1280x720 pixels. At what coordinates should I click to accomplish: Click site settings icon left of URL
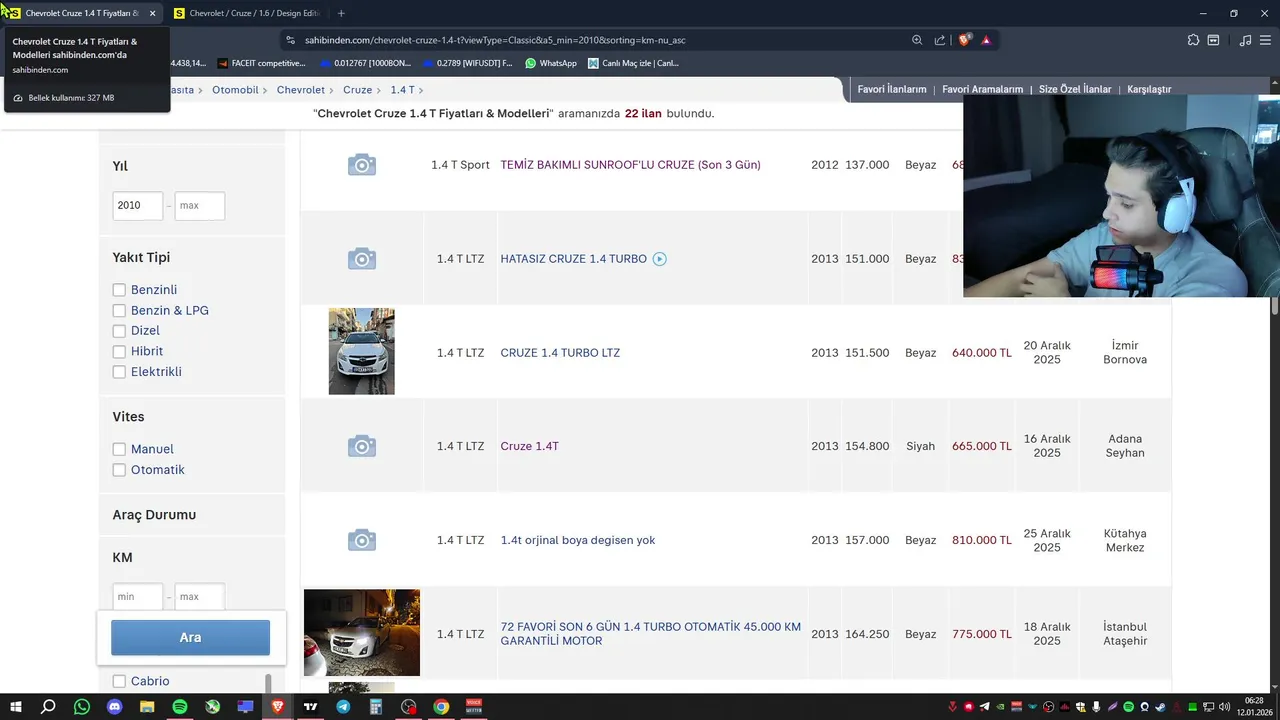(x=290, y=40)
